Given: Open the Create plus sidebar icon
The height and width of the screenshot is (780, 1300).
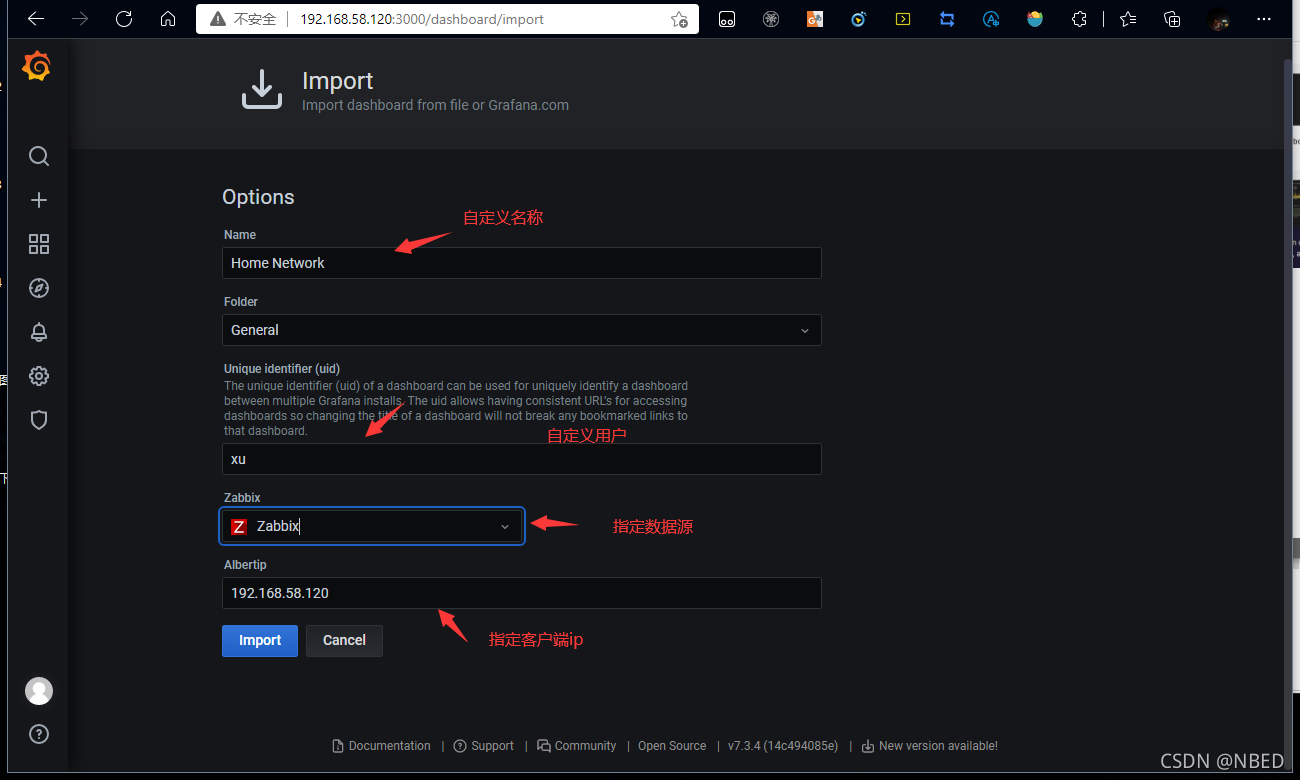Looking at the screenshot, I should coord(39,200).
